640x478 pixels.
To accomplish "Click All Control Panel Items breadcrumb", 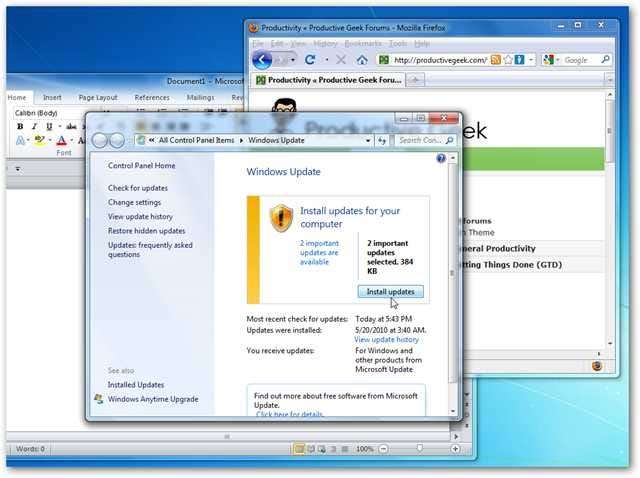I will coord(196,140).
